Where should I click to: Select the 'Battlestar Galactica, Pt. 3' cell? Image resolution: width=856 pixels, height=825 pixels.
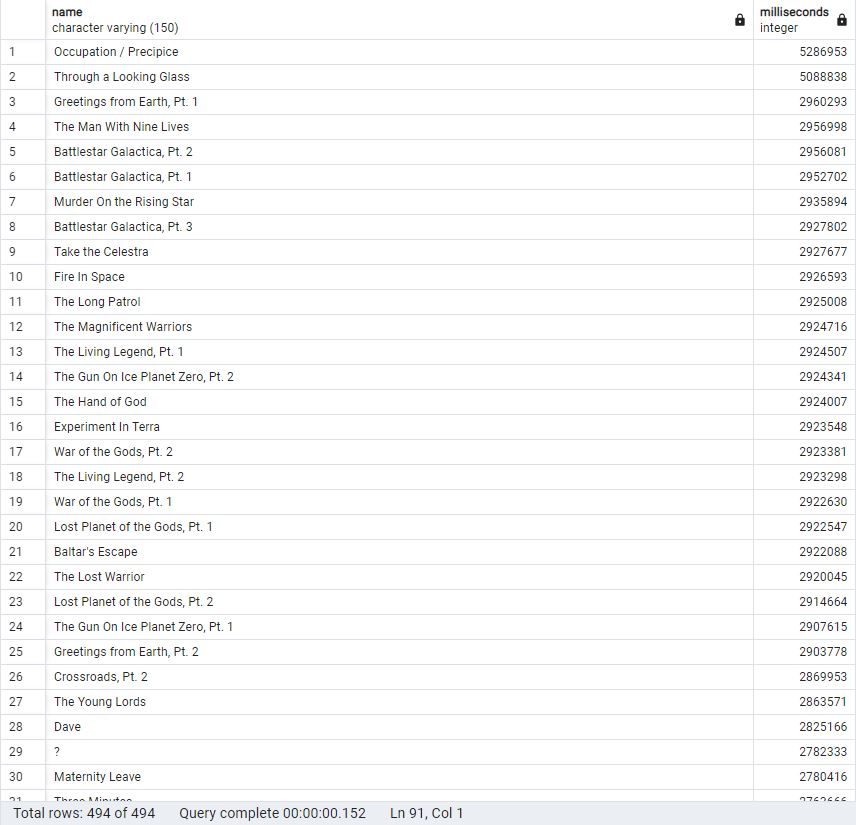pyautogui.click(x=400, y=227)
